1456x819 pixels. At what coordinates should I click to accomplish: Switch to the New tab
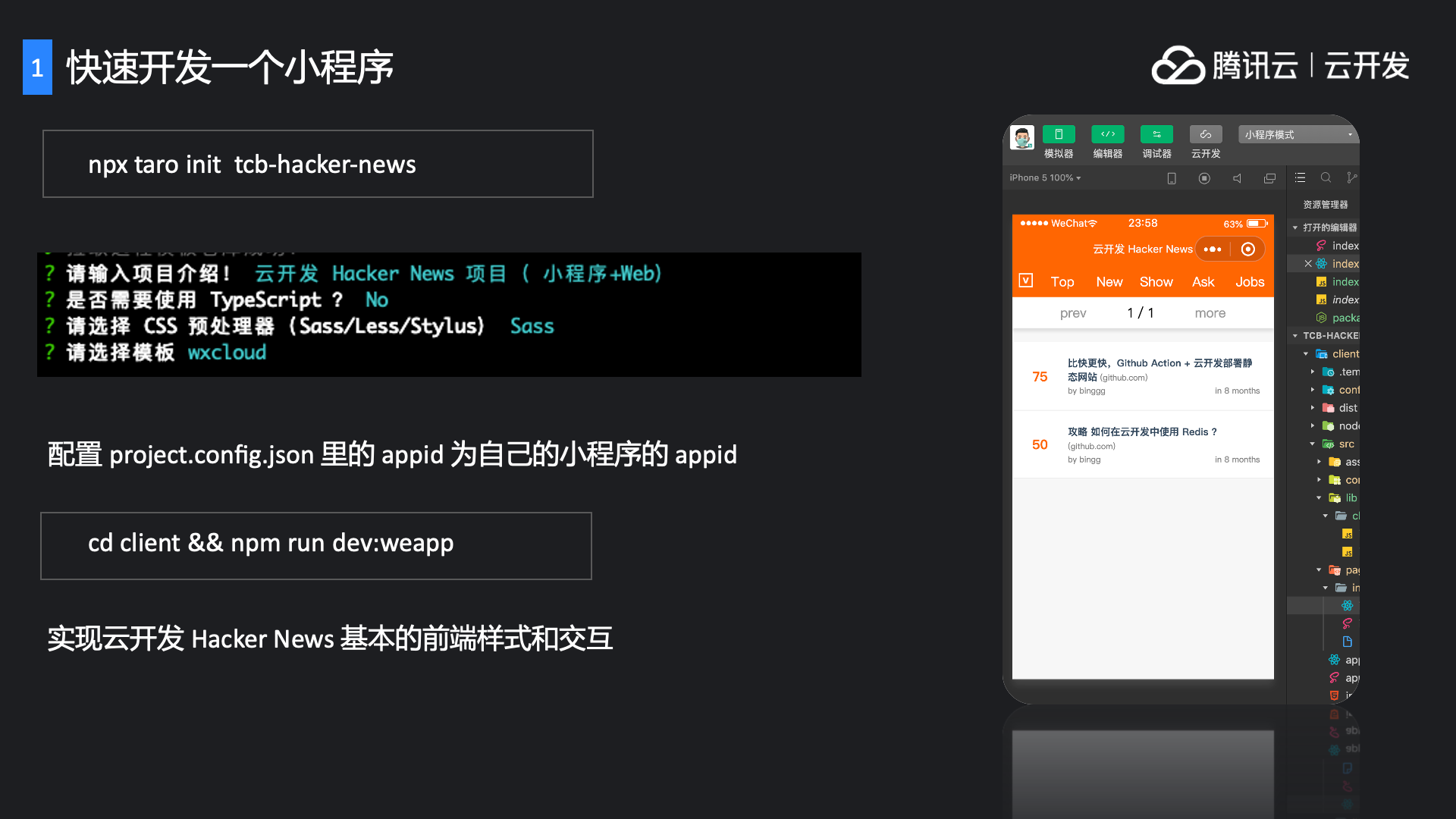tap(1109, 282)
